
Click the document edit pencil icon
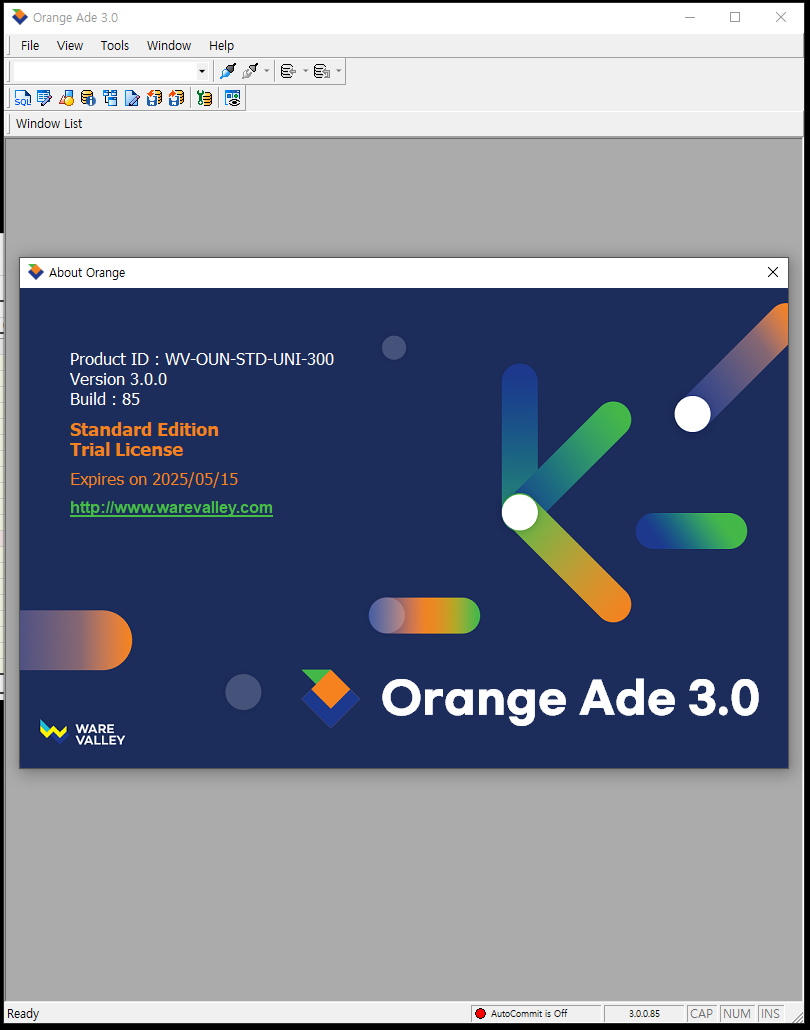pos(132,98)
